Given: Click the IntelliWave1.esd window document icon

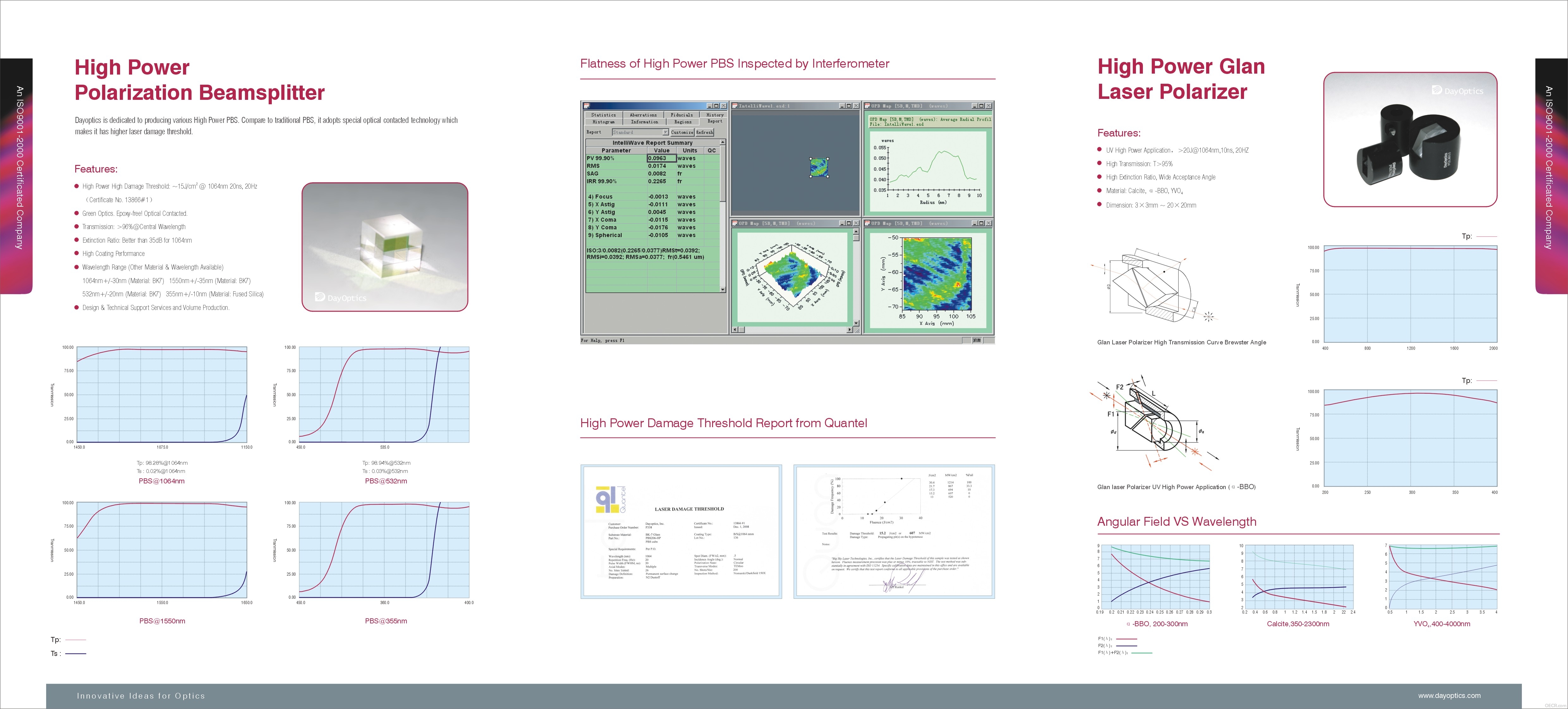Looking at the screenshot, I should [735, 106].
